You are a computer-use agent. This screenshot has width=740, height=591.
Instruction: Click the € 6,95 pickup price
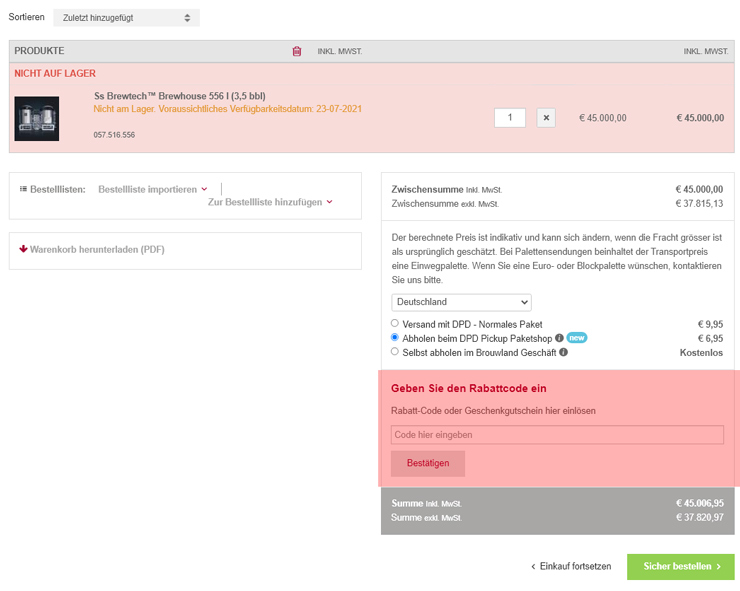point(710,338)
